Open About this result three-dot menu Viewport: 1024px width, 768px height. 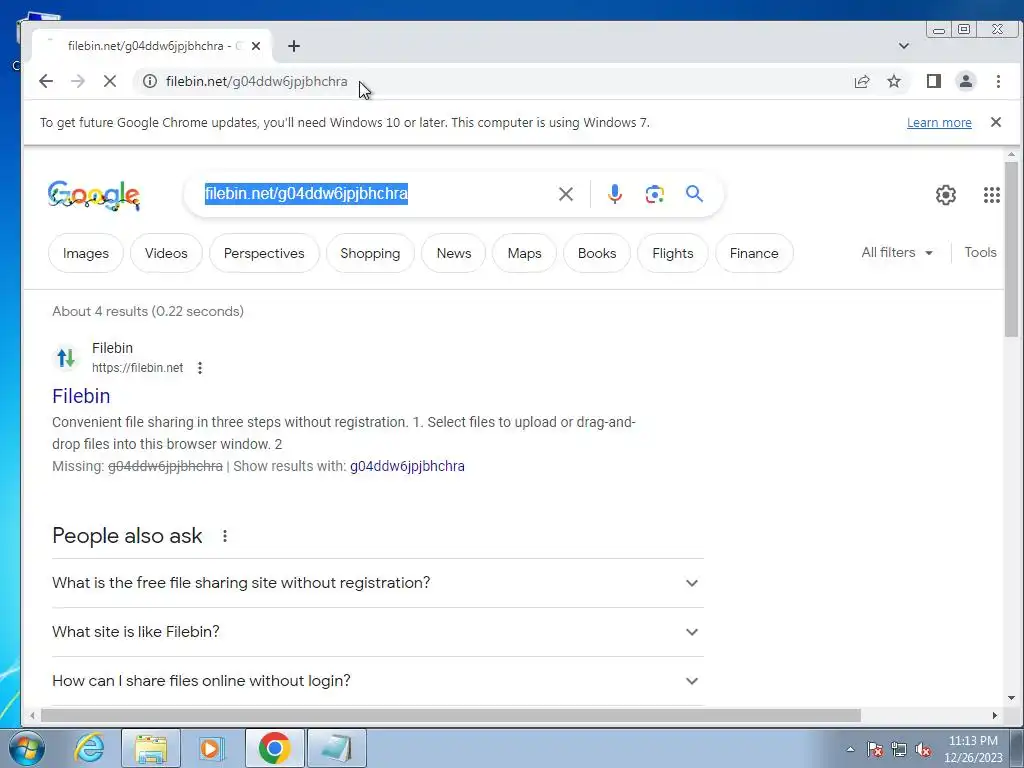pyautogui.click(x=200, y=368)
